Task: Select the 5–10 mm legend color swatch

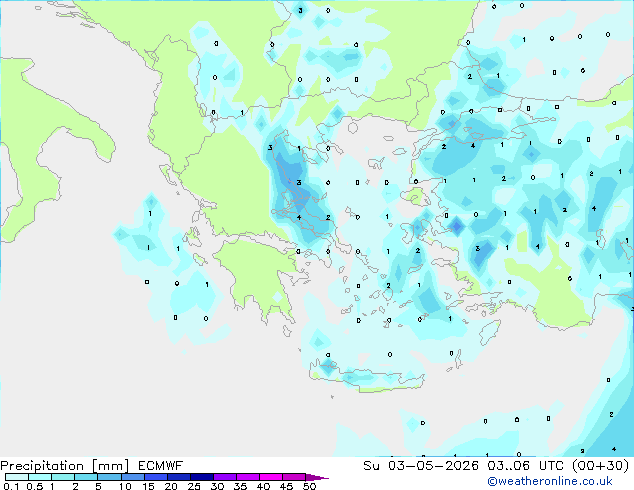Action: [110, 477]
